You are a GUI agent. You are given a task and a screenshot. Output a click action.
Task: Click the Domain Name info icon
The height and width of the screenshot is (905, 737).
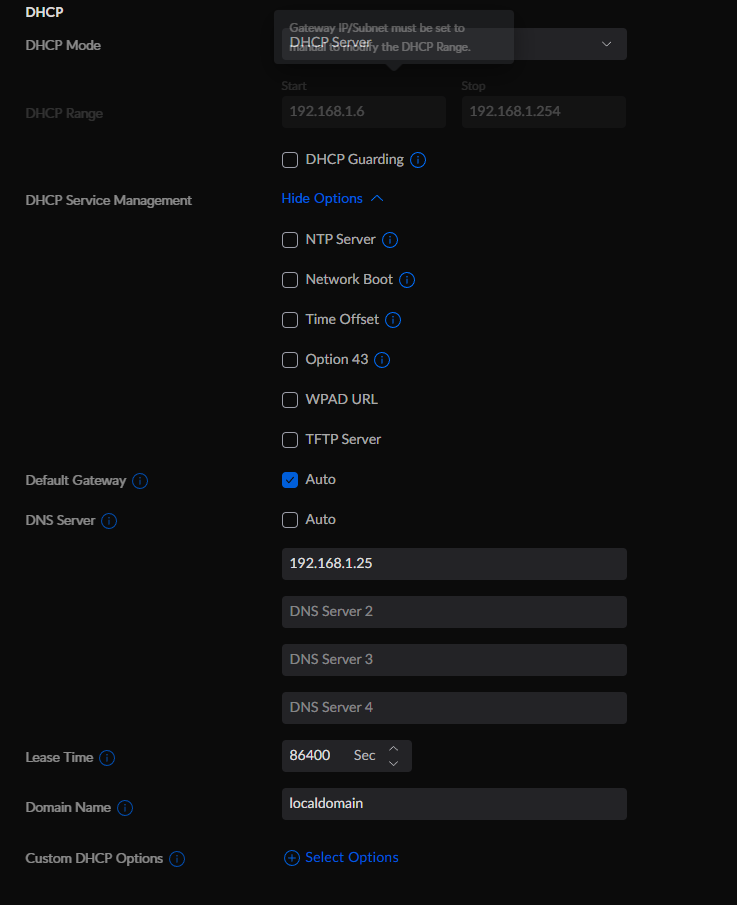pyautogui.click(x=125, y=807)
